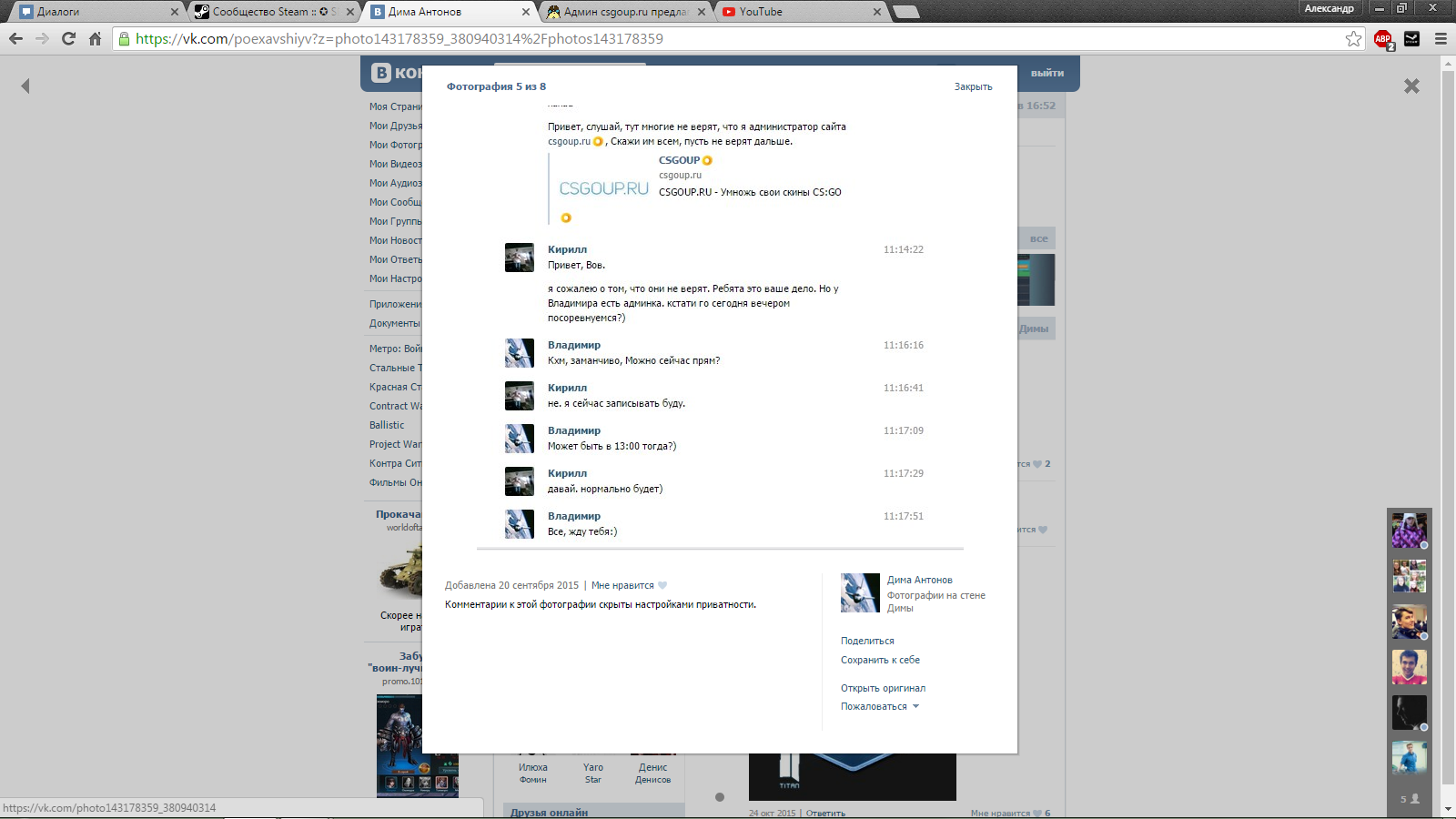Like the photo with the heart icon
The image size is (1456, 819).
(662, 585)
